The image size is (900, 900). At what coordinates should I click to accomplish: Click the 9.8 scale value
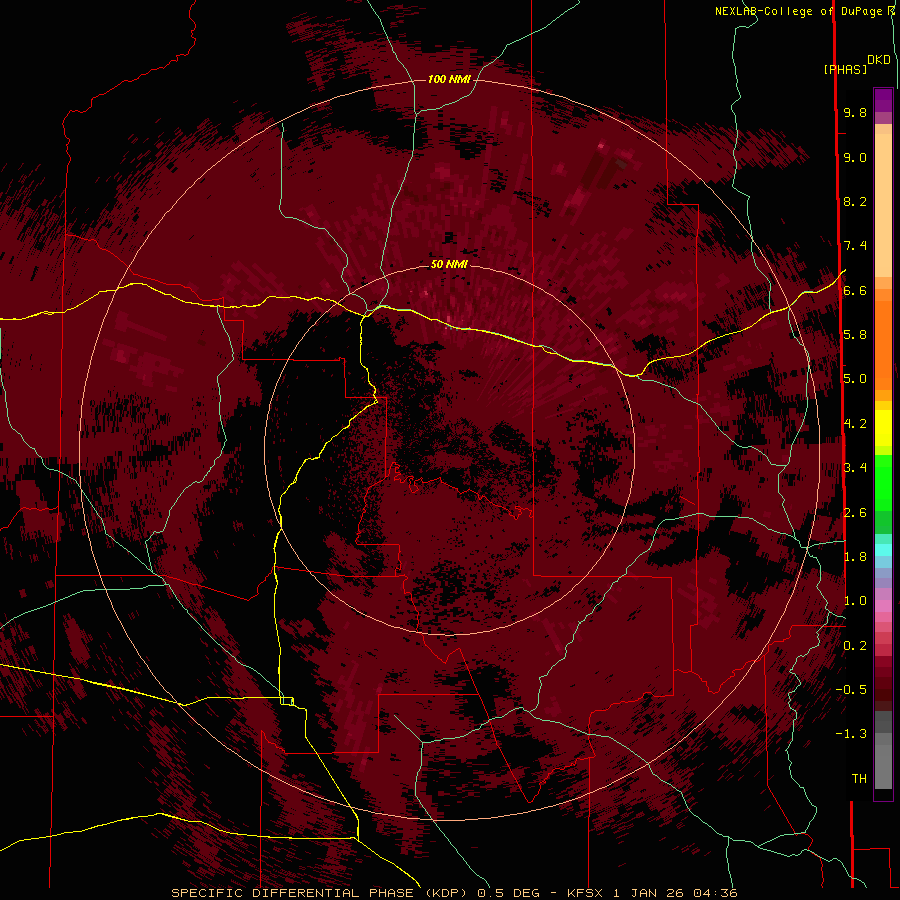click(x=855, y=112)
